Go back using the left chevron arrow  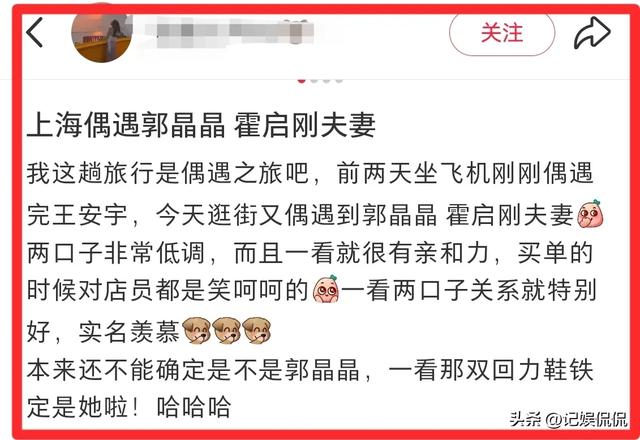34,32
